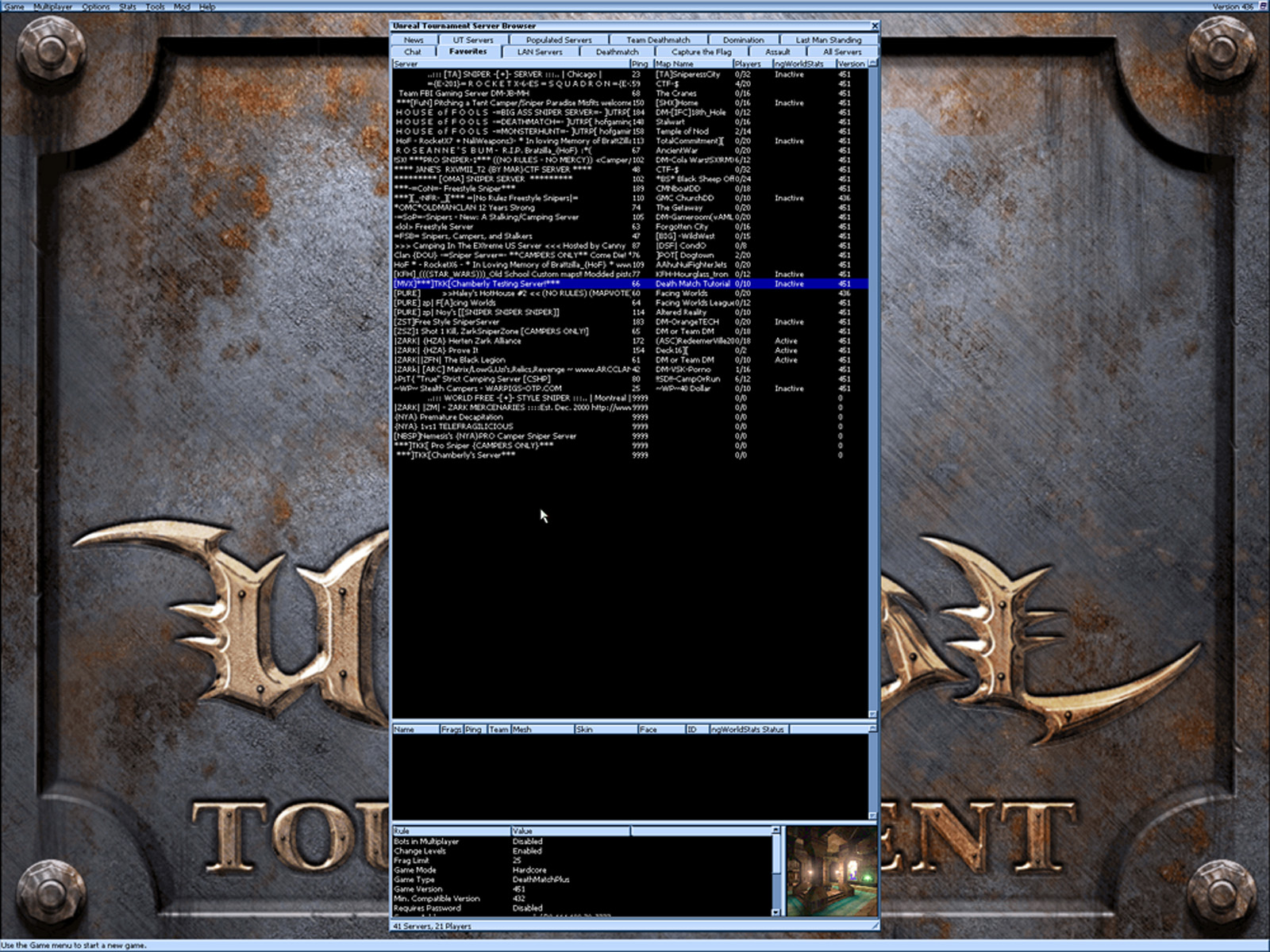Viewport: 1270px width, 952px height.
Task: Open the Mod menu
Action: tap(182, 6)
